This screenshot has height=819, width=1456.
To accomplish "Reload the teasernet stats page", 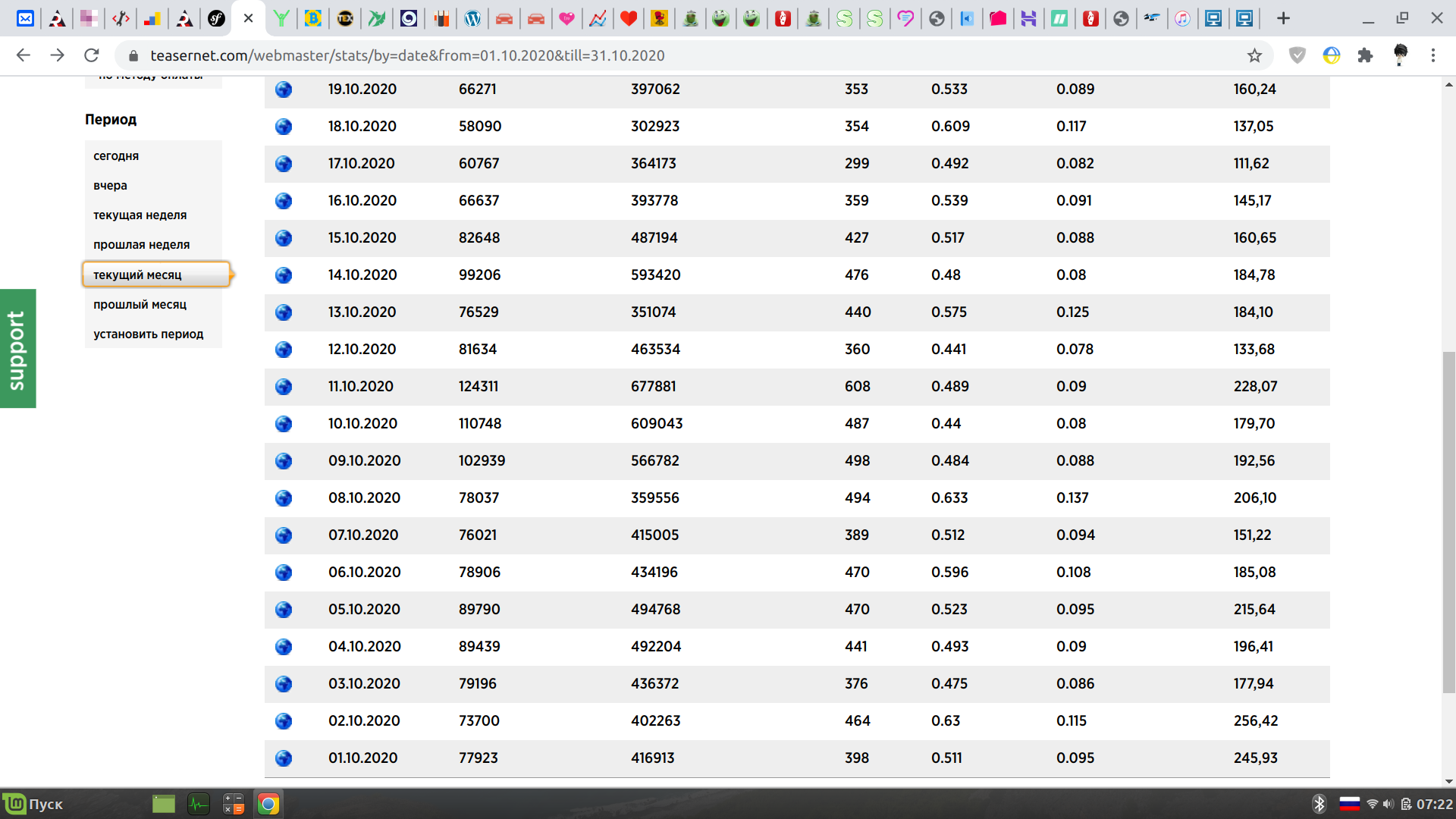I will 92,55.
